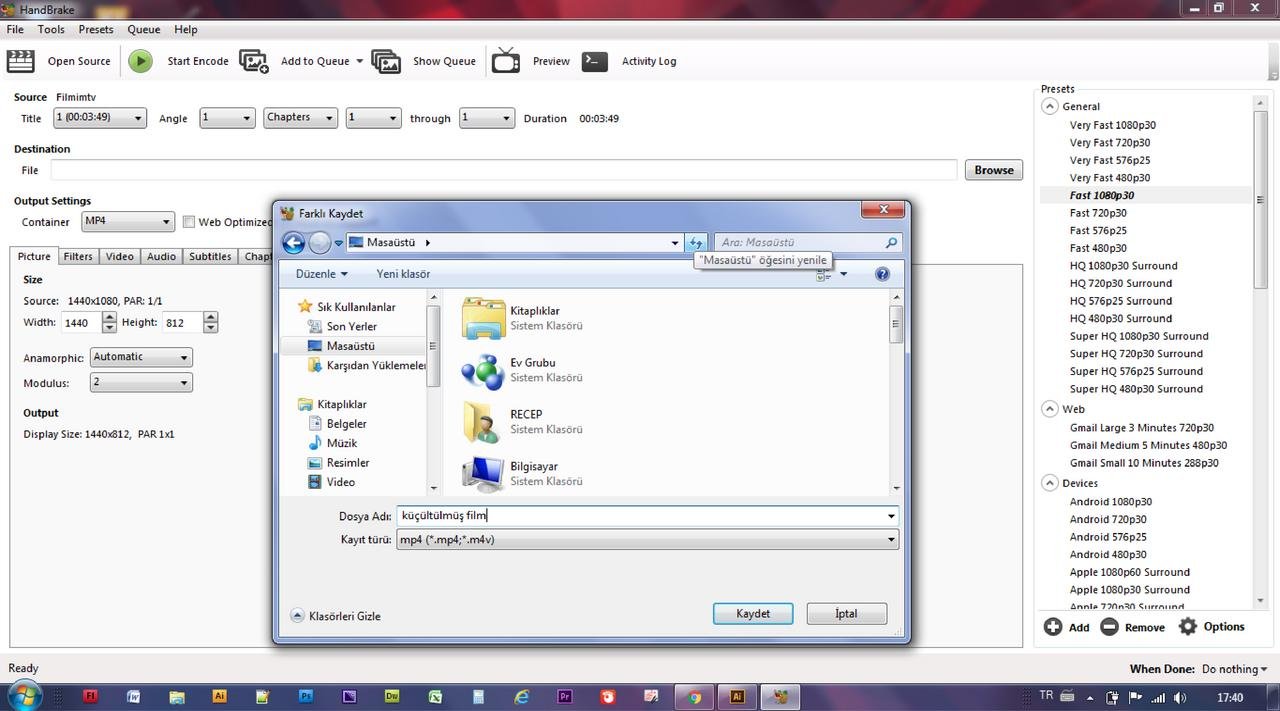Click Dreamweaver icon in the taskbar

(392, 697)
